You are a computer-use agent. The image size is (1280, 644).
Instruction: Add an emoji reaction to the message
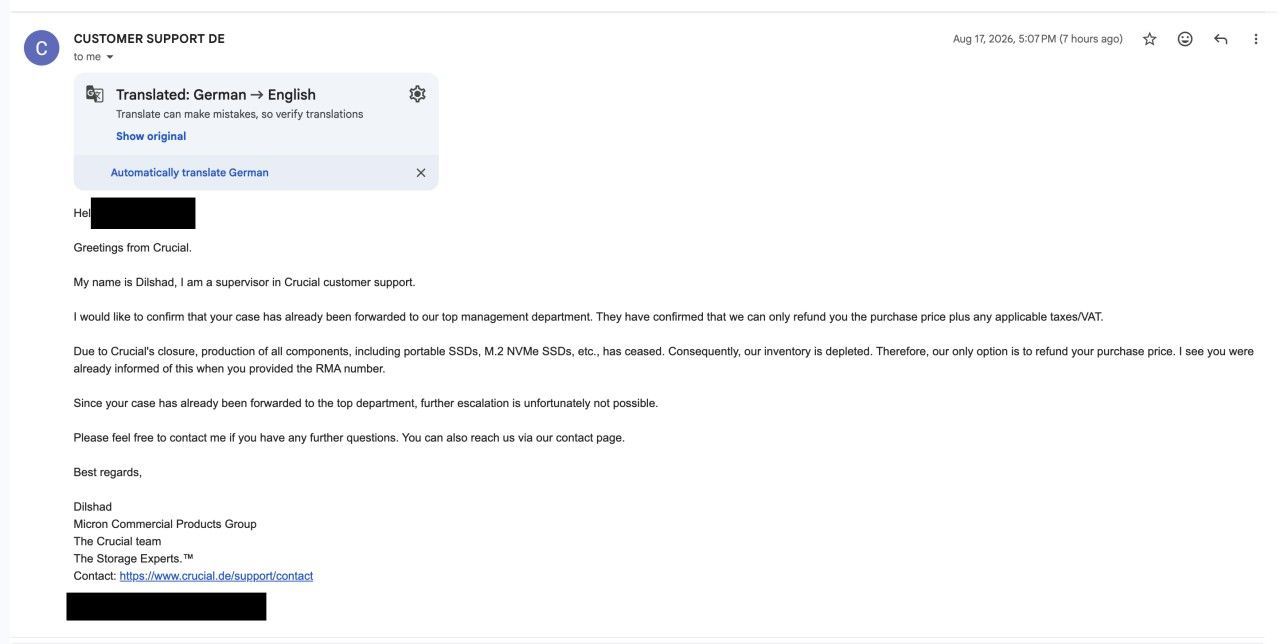pyautogui.click(x=1185, y=39)
